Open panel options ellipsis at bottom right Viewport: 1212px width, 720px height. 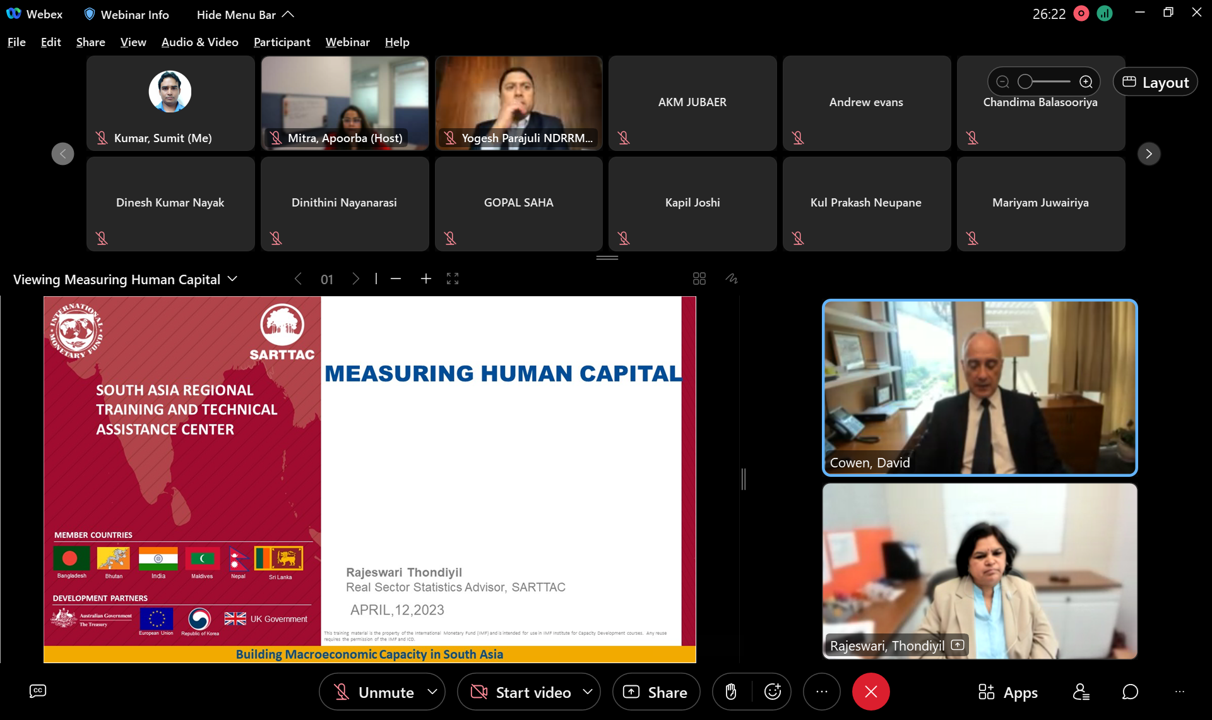tap(1180, 692)
